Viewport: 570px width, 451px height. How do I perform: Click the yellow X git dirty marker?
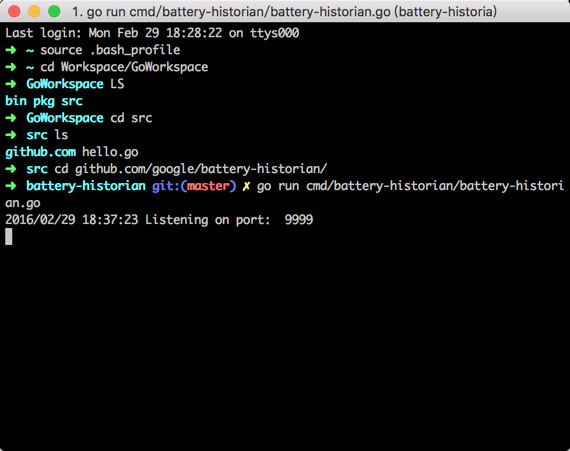point(246,186)
